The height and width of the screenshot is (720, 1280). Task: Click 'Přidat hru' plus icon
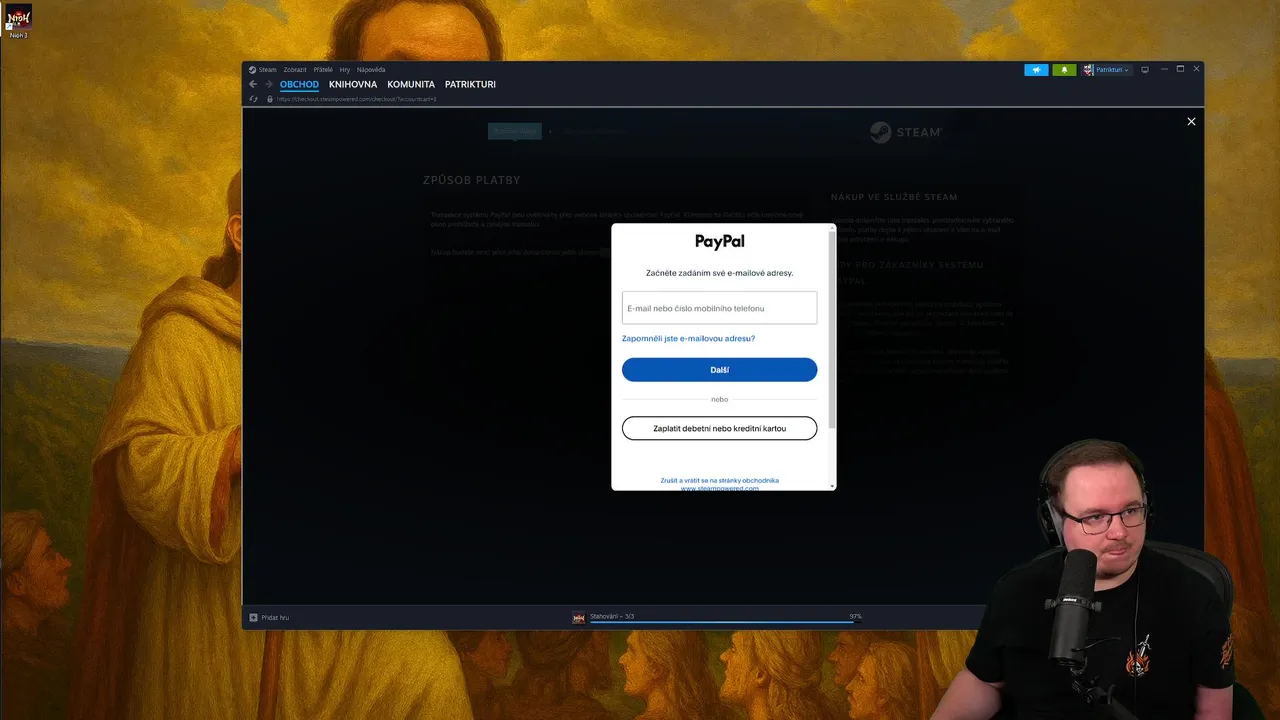(253, 618)
